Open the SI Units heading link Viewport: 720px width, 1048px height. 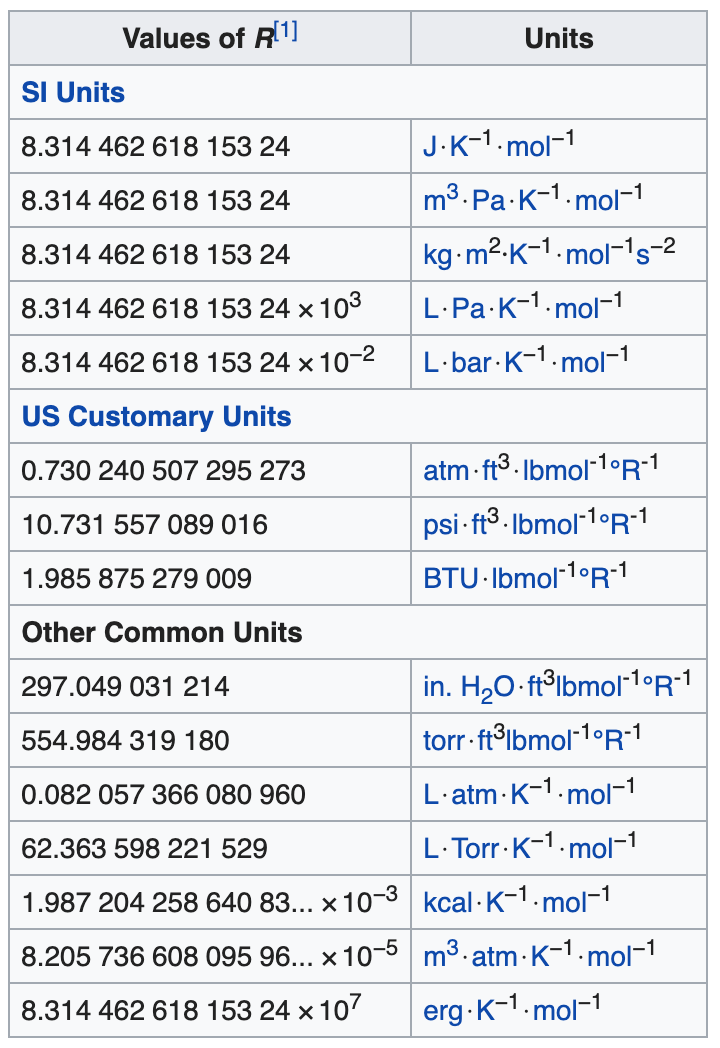(73, 93)
